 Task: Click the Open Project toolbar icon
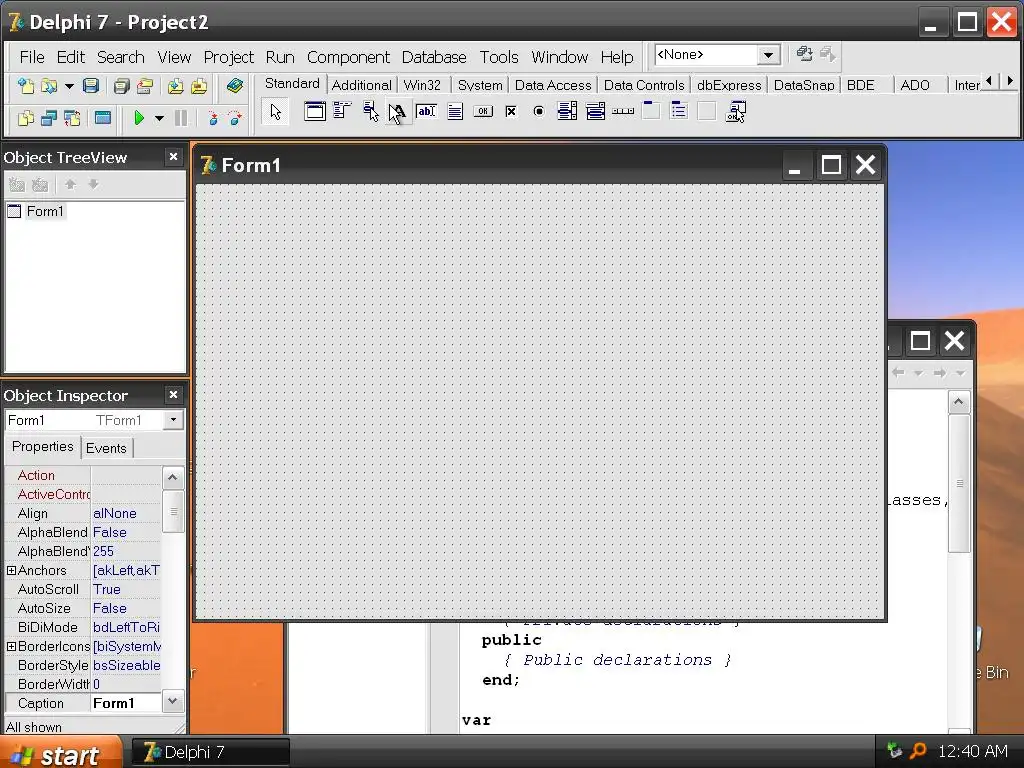coord(145,86)
